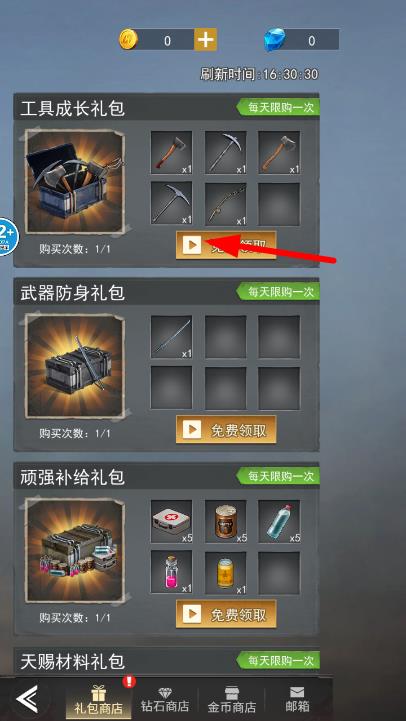Tap the blue diamond currency icon
This screenshot has height=721, width=406.
274,40
